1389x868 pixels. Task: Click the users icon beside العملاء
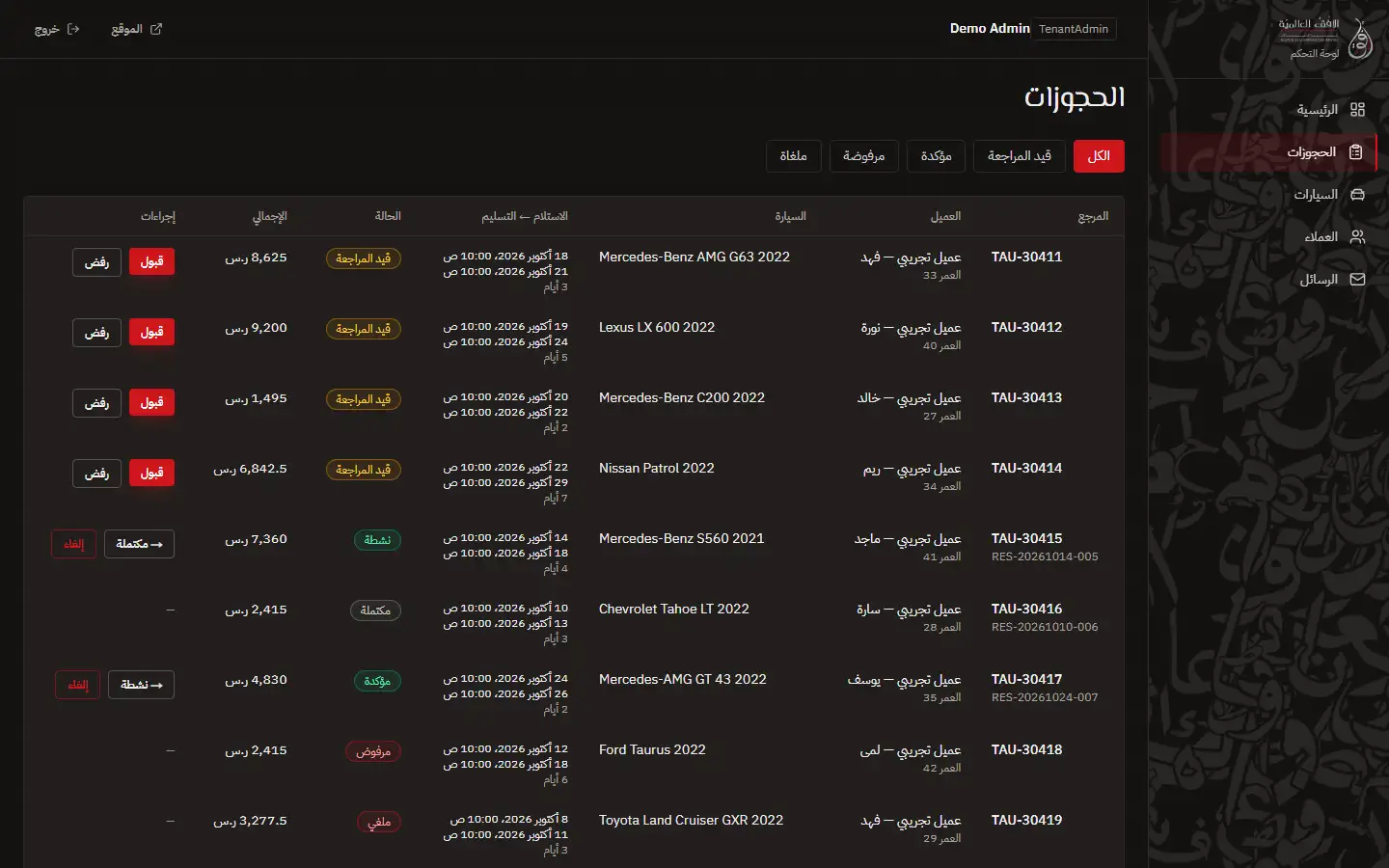tap(1357, 237)
